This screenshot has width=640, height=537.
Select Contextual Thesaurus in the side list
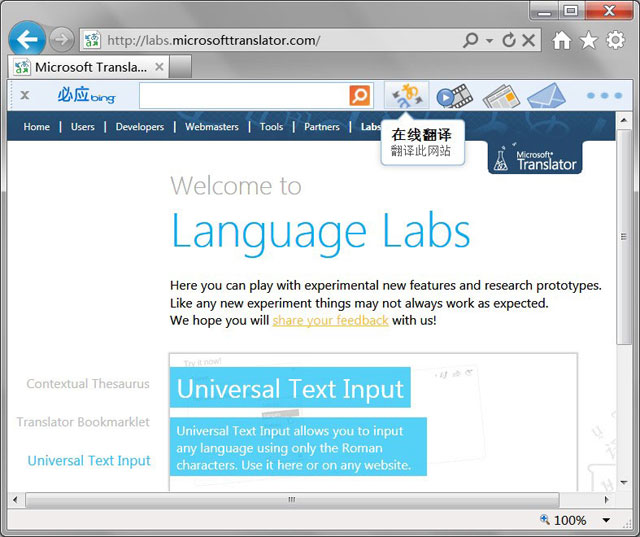pyautogui.click(x=88, y=384)
